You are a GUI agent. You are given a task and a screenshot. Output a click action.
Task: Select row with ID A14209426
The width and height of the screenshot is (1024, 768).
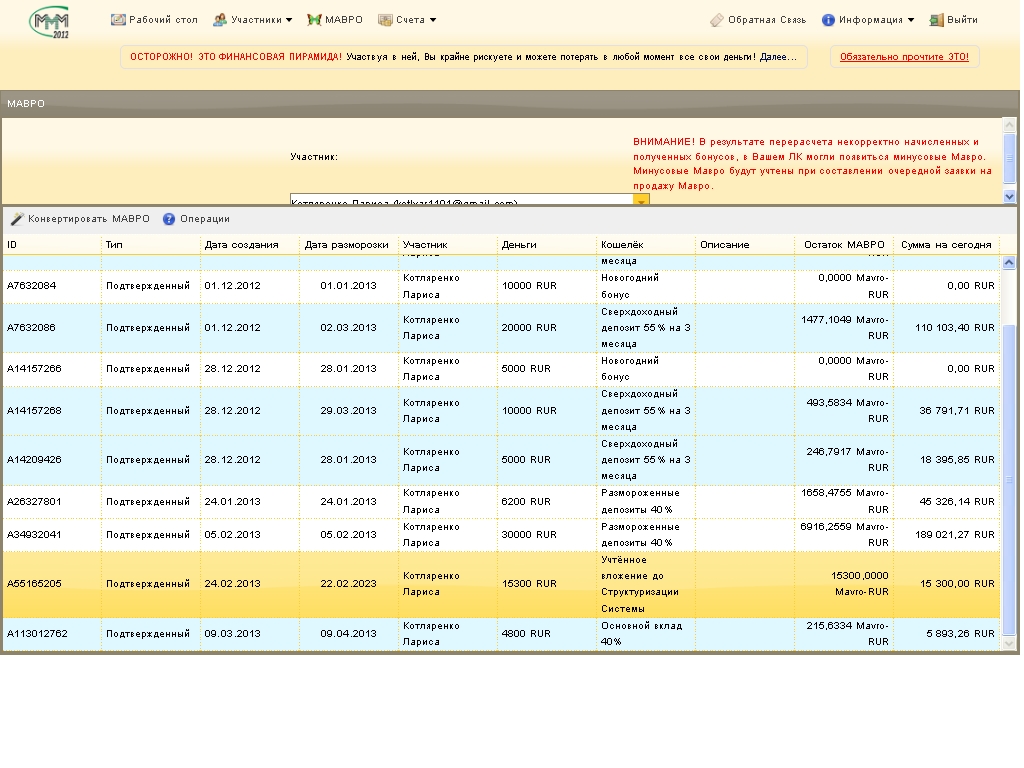[x=501, y=460]
